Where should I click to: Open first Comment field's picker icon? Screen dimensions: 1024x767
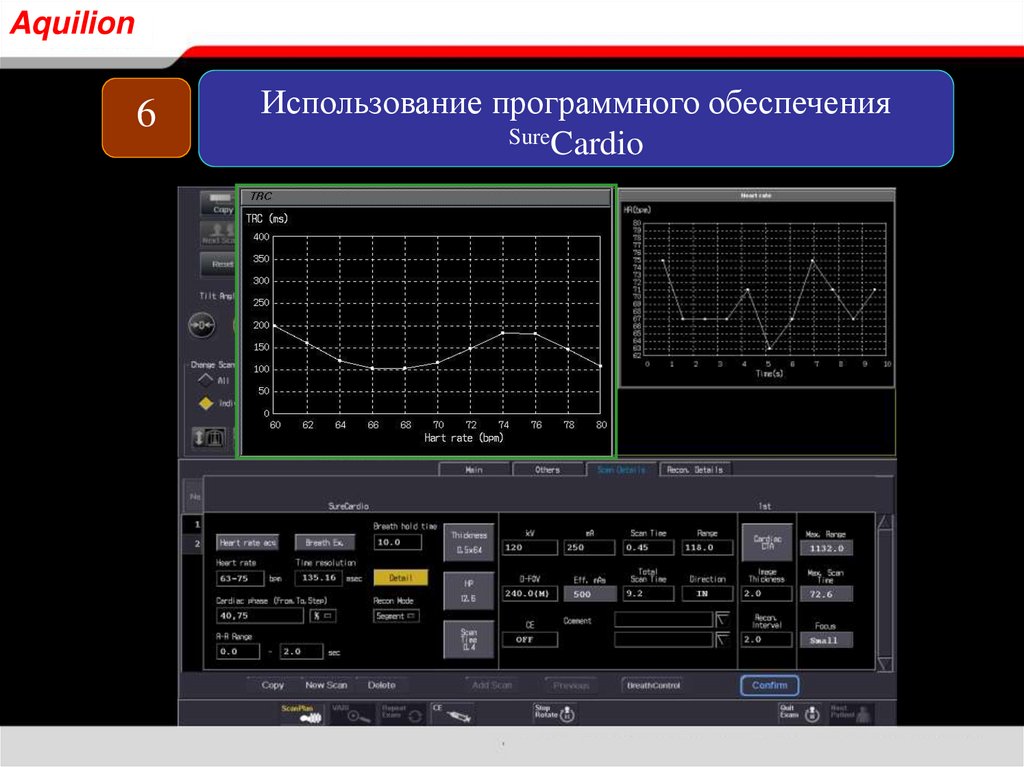722,619
